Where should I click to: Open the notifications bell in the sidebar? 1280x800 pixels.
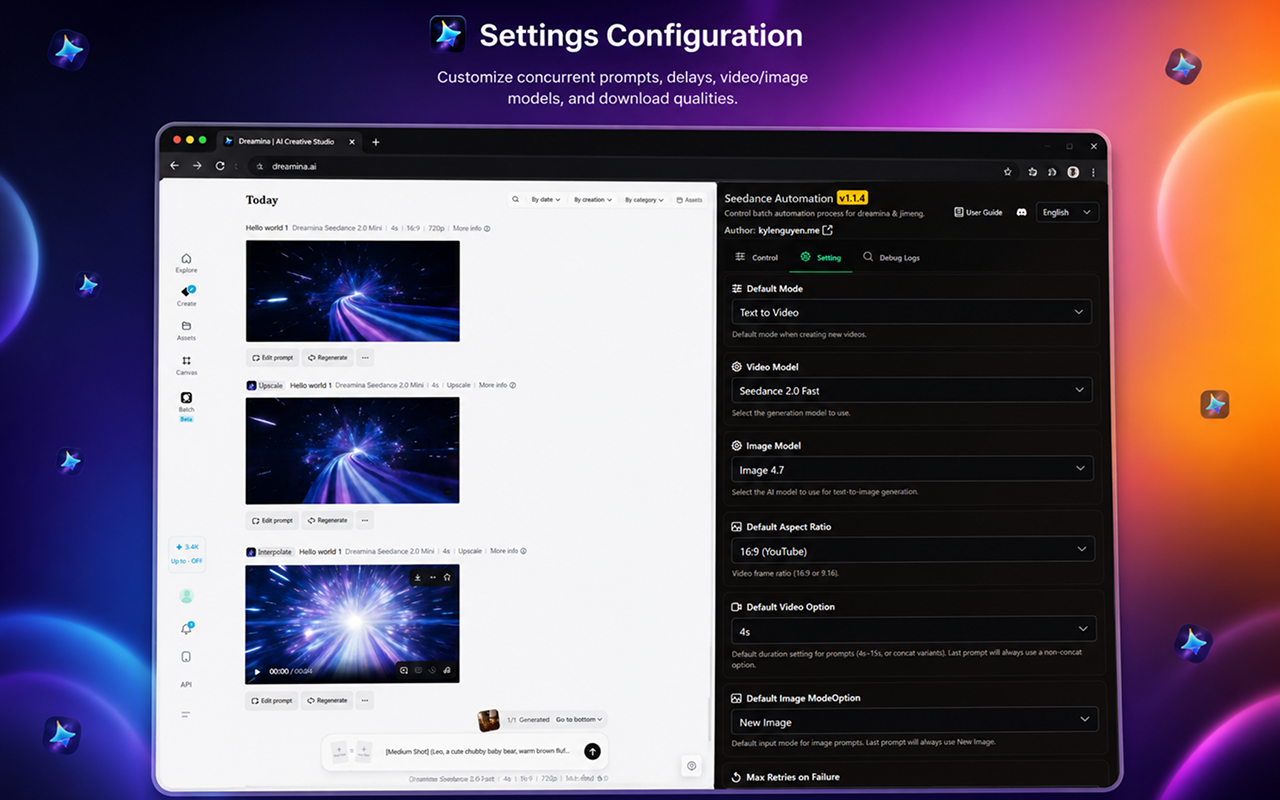tap(186, 628)
